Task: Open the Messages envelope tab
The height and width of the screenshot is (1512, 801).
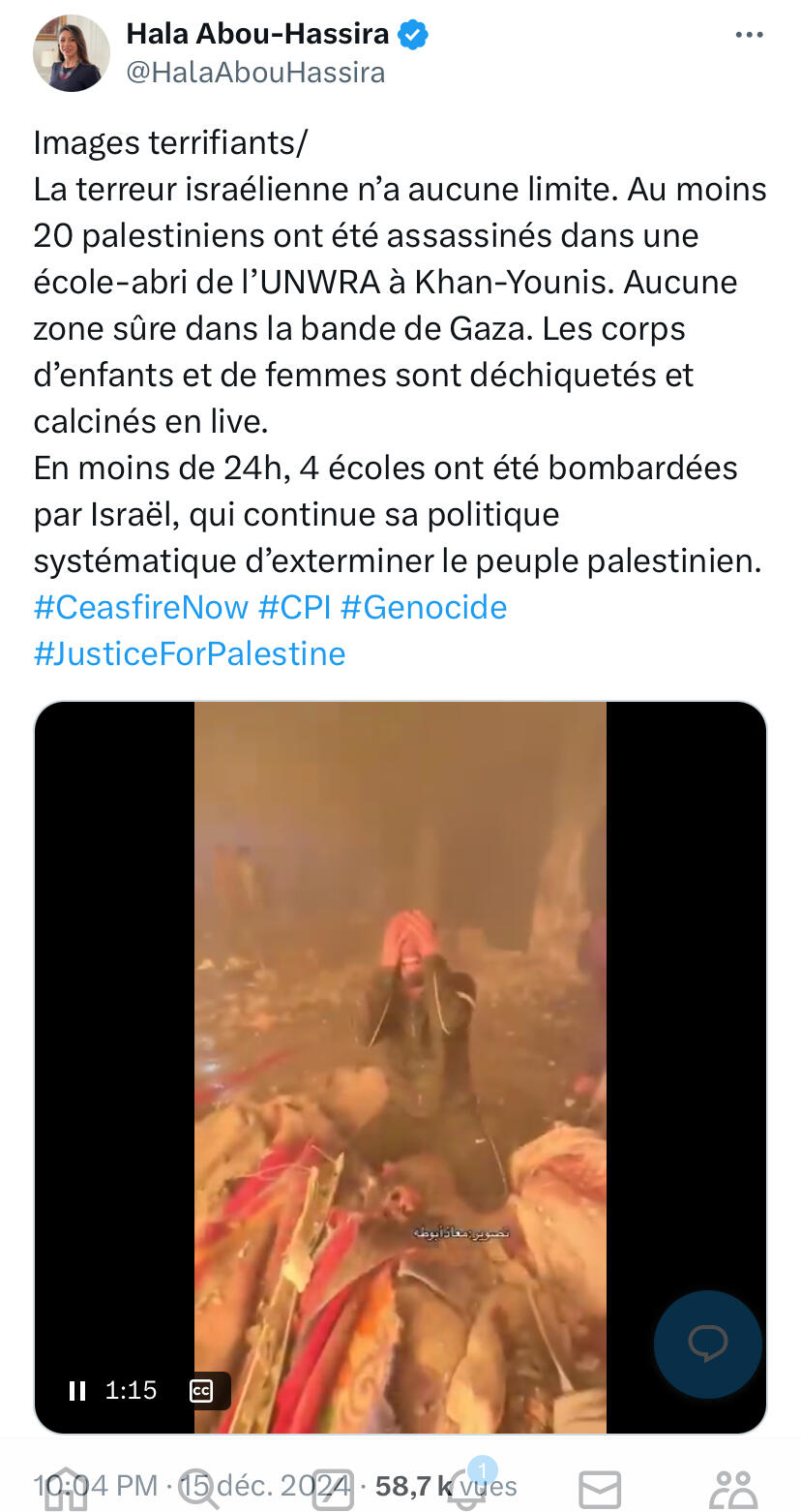Action: (x=600, y=1490)
